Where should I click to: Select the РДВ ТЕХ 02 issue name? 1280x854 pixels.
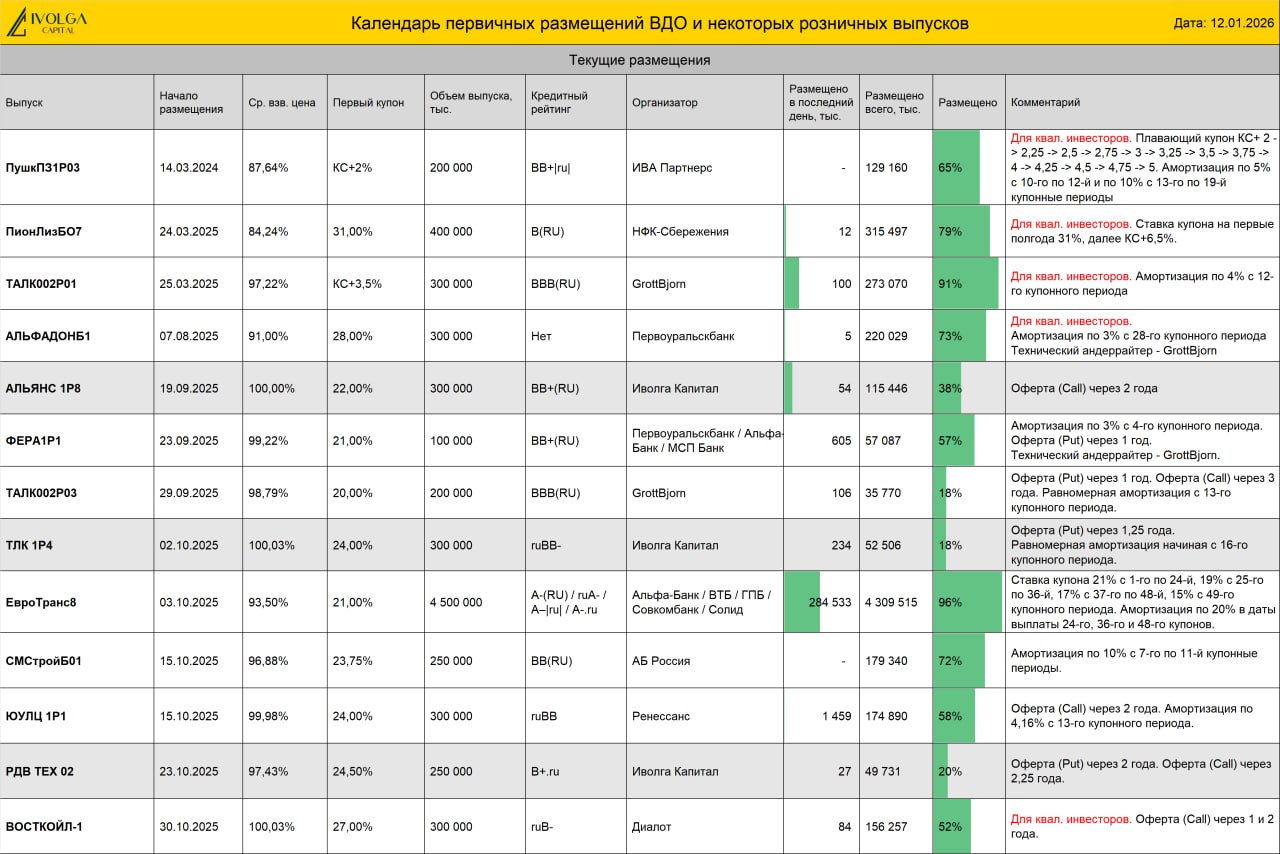coord(40,771)
